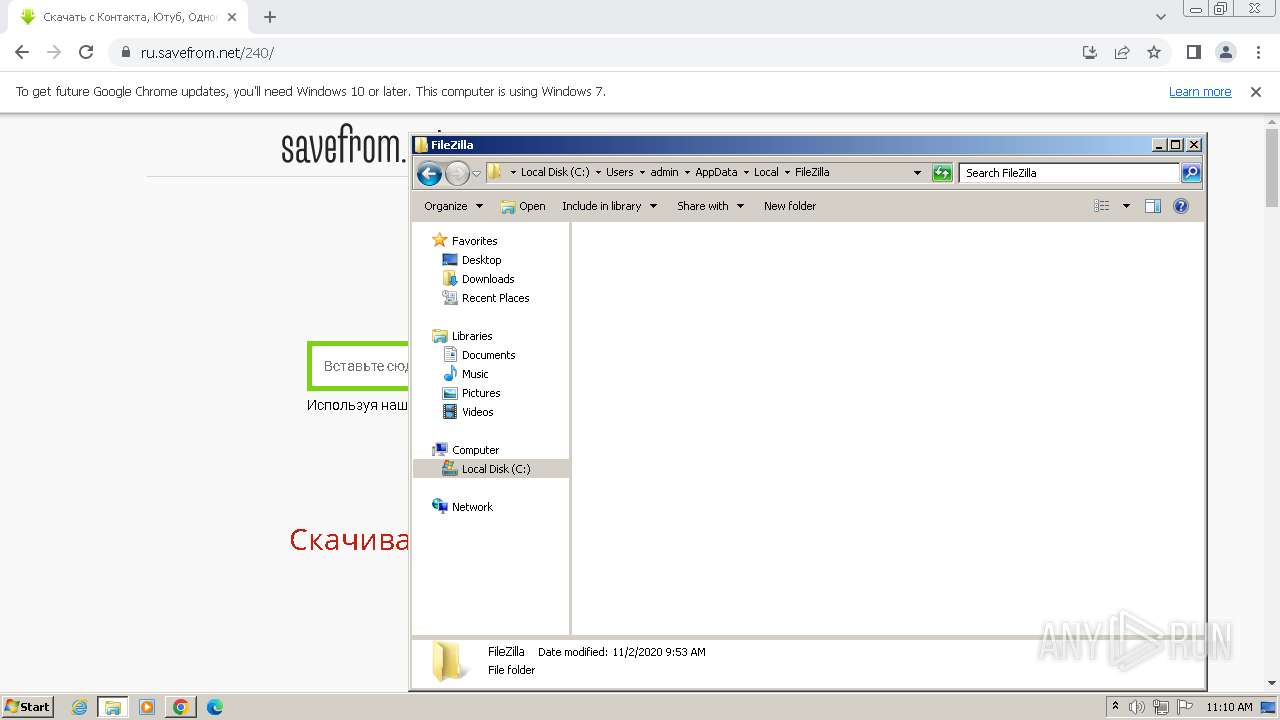Image resolution: width=1280 pixels, height=720 pixels.
Task: Click the taskbar clock 11:10 AM
Action: (1229, 707)
